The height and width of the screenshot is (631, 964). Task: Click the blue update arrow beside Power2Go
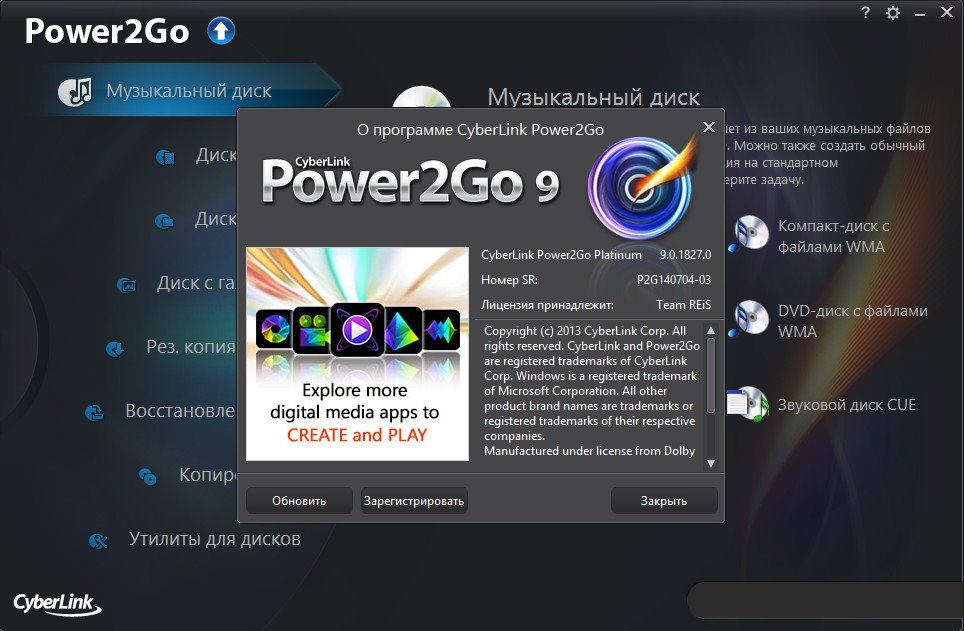pos(221,31)
